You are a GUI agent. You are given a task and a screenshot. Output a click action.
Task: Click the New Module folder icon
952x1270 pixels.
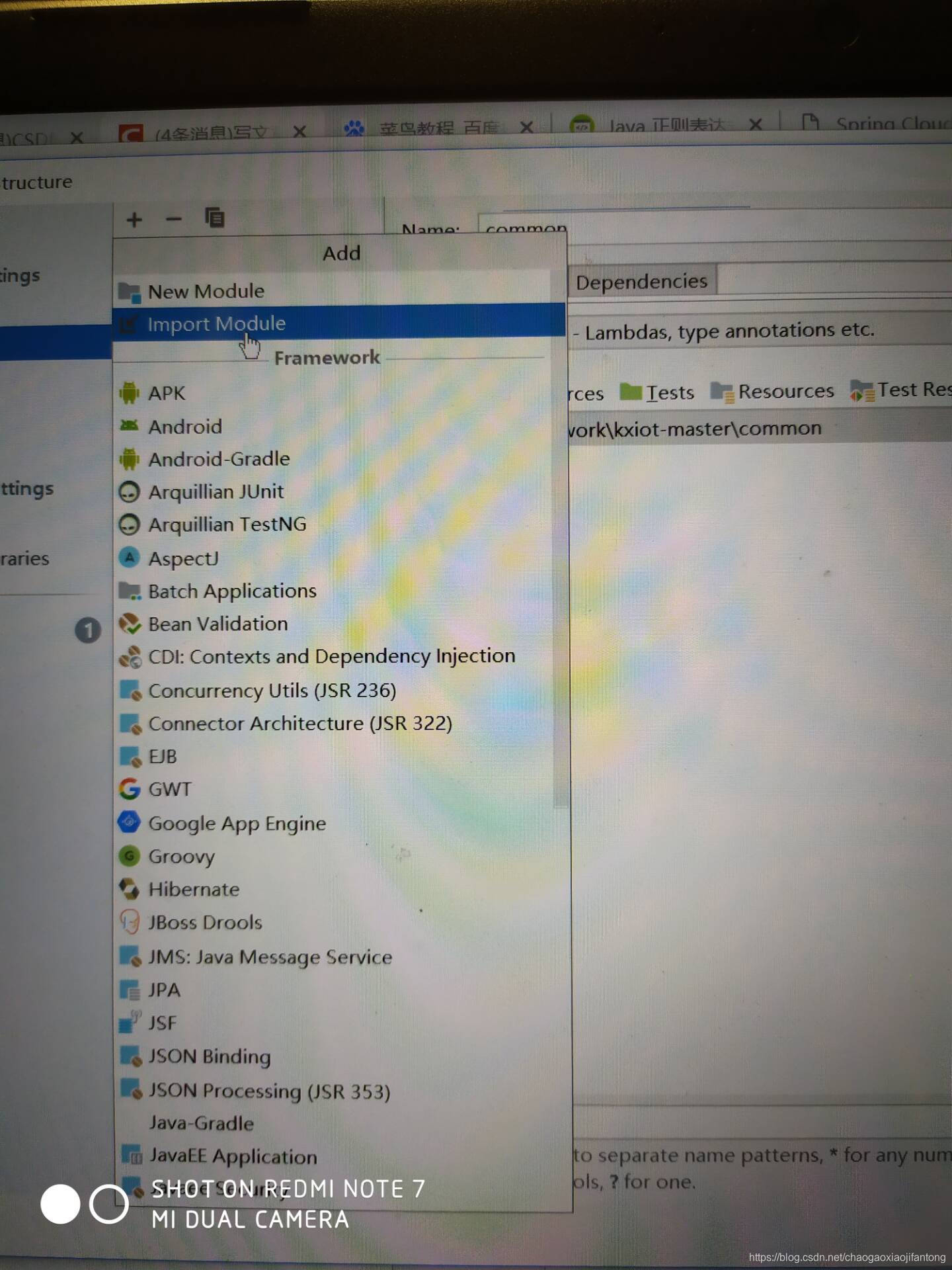pyautogui.click(x=129, y=292)
